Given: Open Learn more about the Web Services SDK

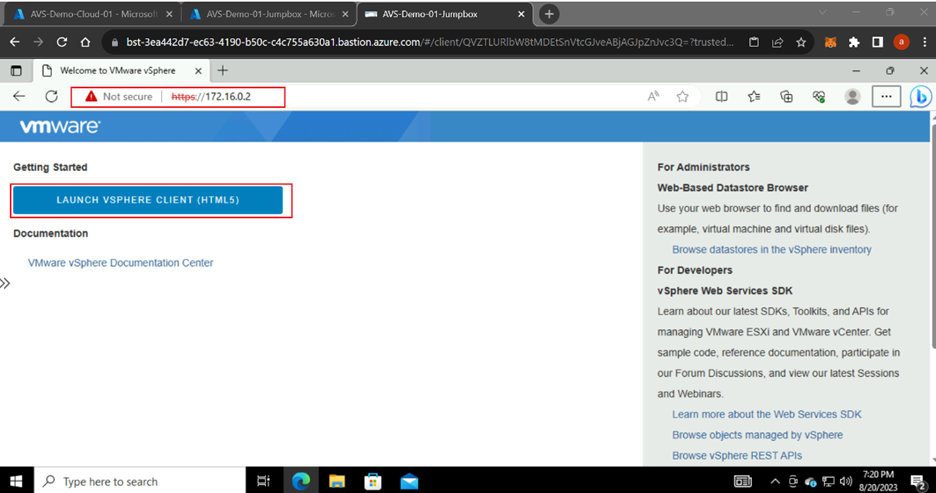Looking at the screenshot, I should (766, 414).
